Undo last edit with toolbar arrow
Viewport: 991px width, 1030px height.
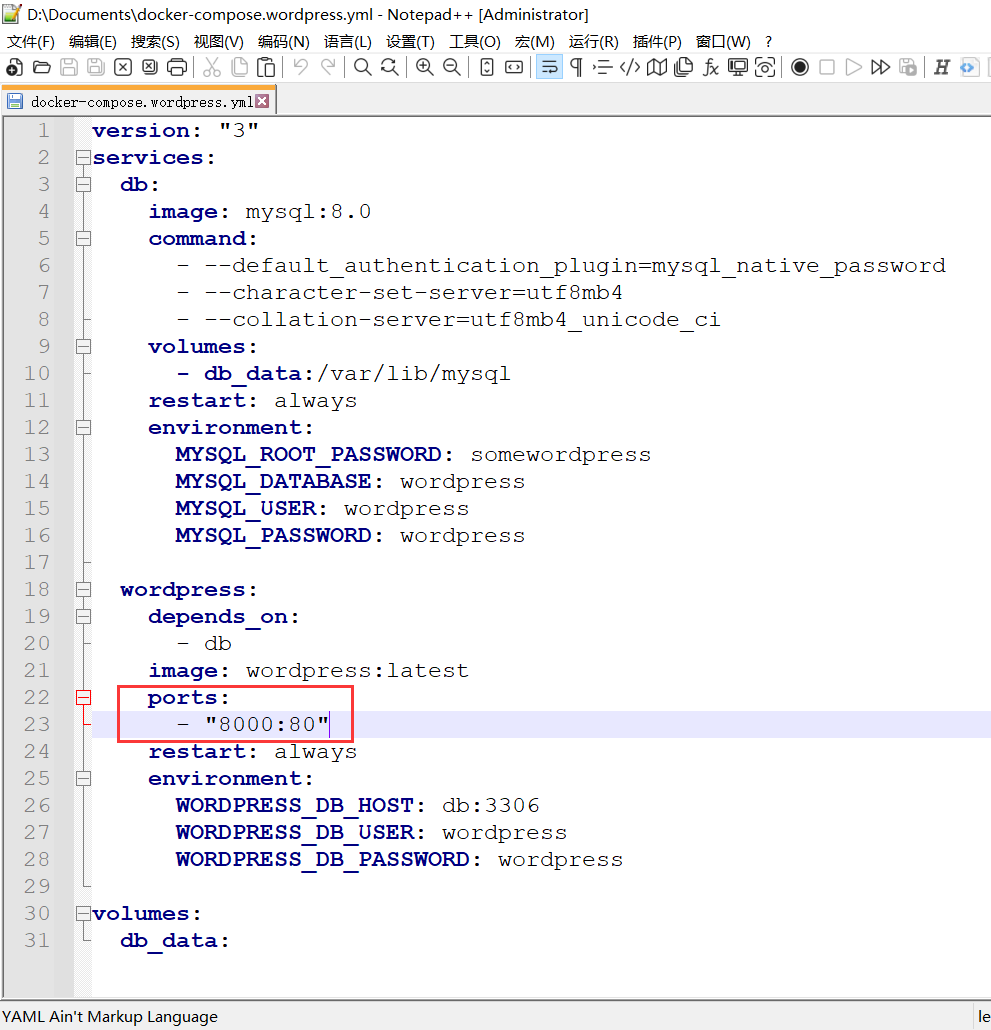pyautogui.click(x=301, y=67)
